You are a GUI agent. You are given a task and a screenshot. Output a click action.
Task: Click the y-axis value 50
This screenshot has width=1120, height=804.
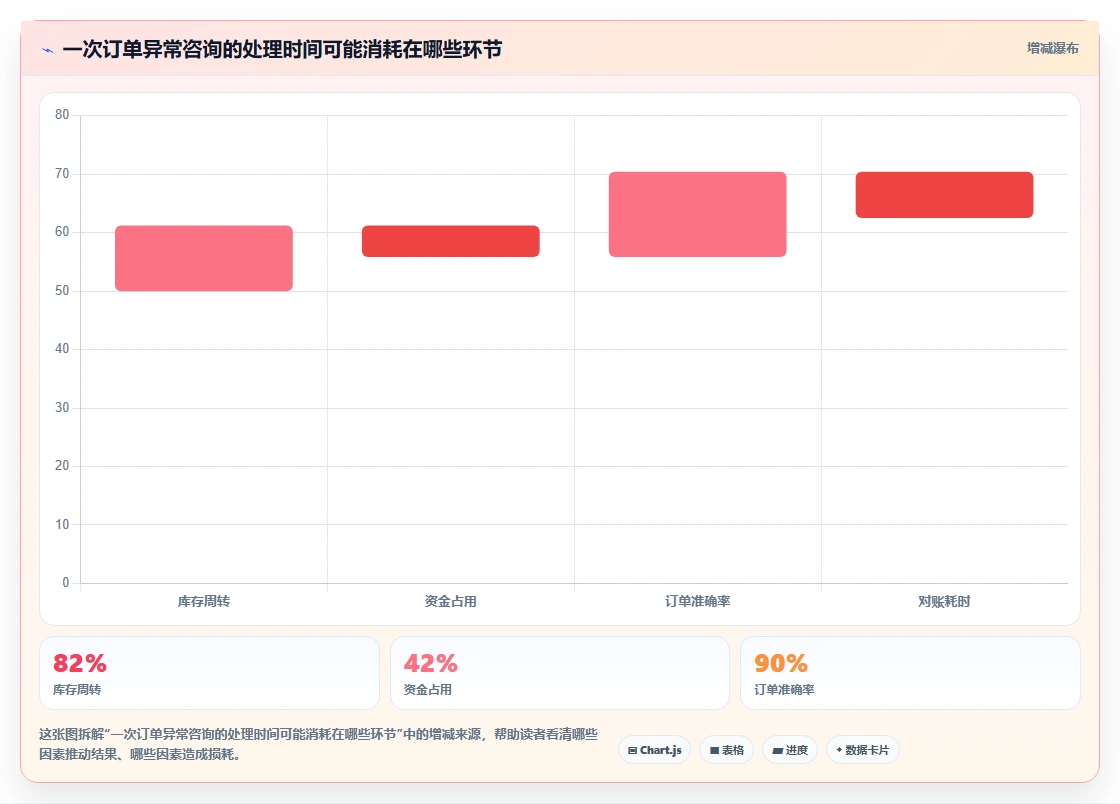click(62, 291)
